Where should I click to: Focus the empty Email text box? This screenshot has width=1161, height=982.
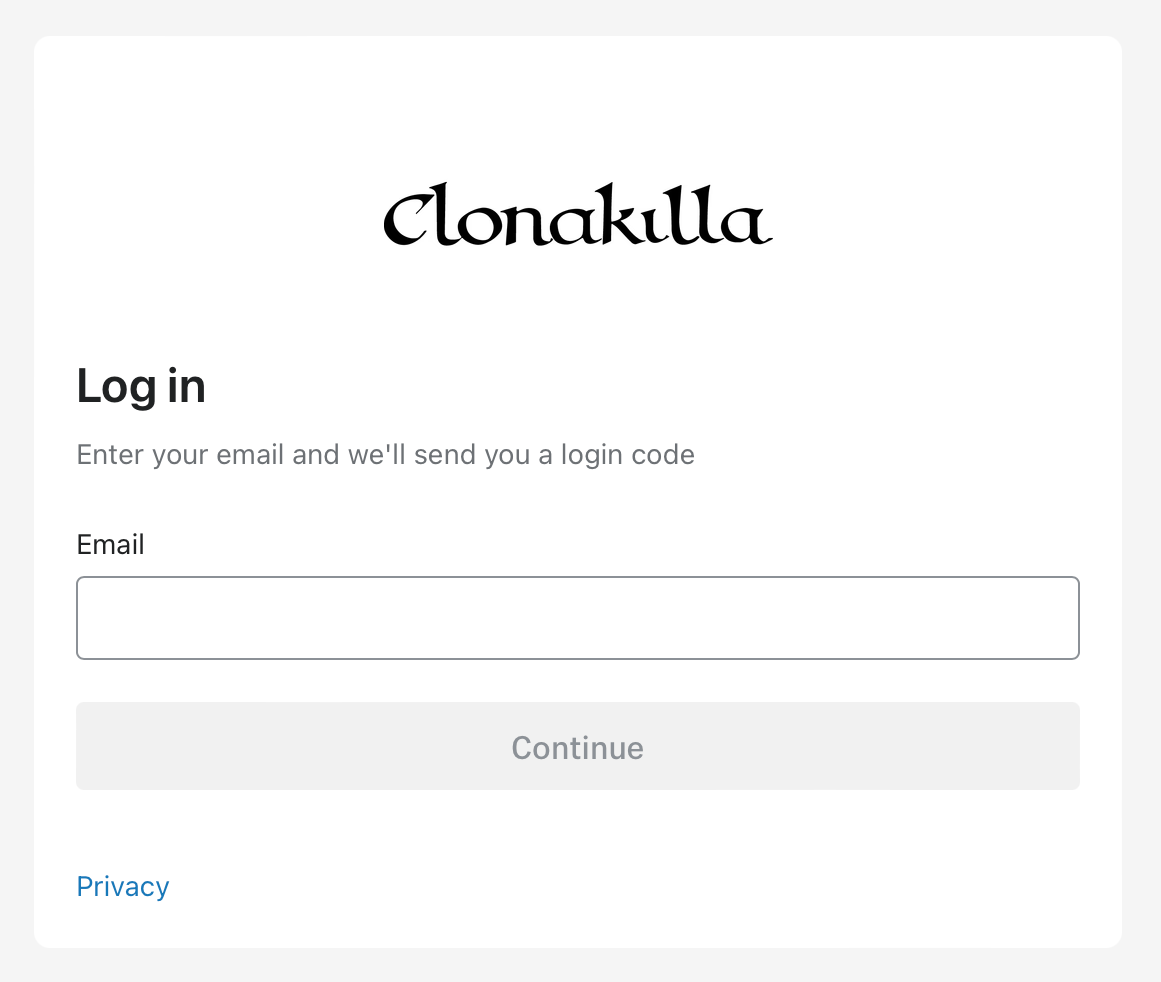tap(578, 618)
